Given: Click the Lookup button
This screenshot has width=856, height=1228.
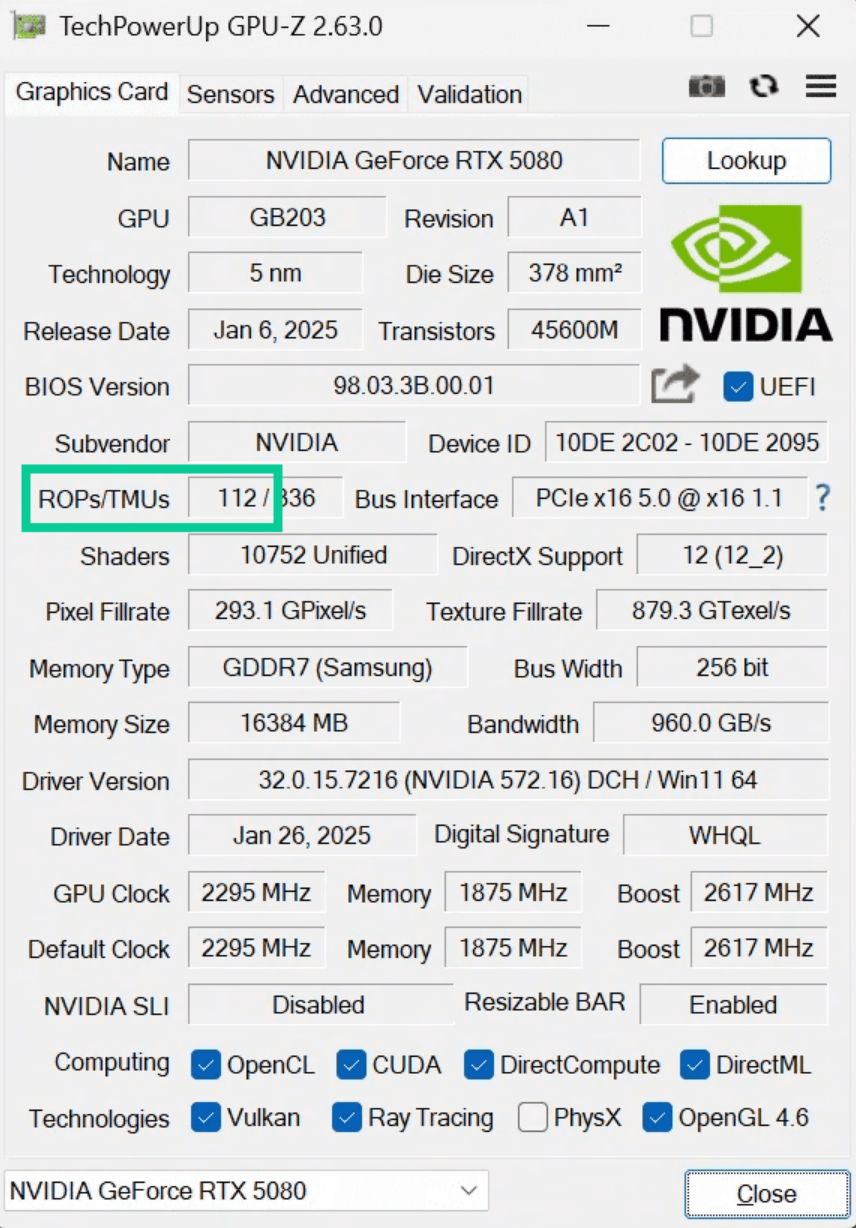Looking at the screenshot, I should [746, 161].
